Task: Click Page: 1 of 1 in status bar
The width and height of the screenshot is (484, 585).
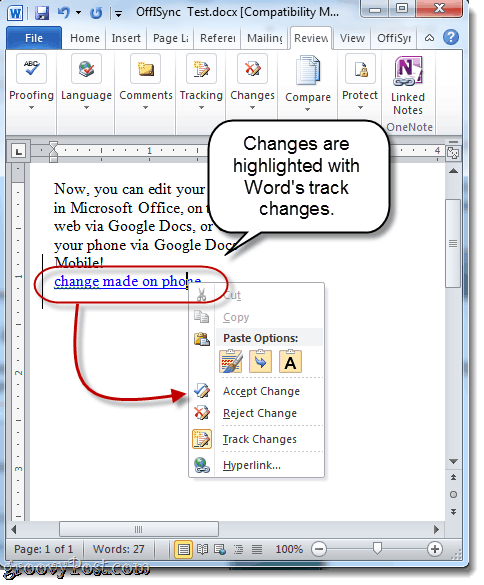Action: [44, 550]
